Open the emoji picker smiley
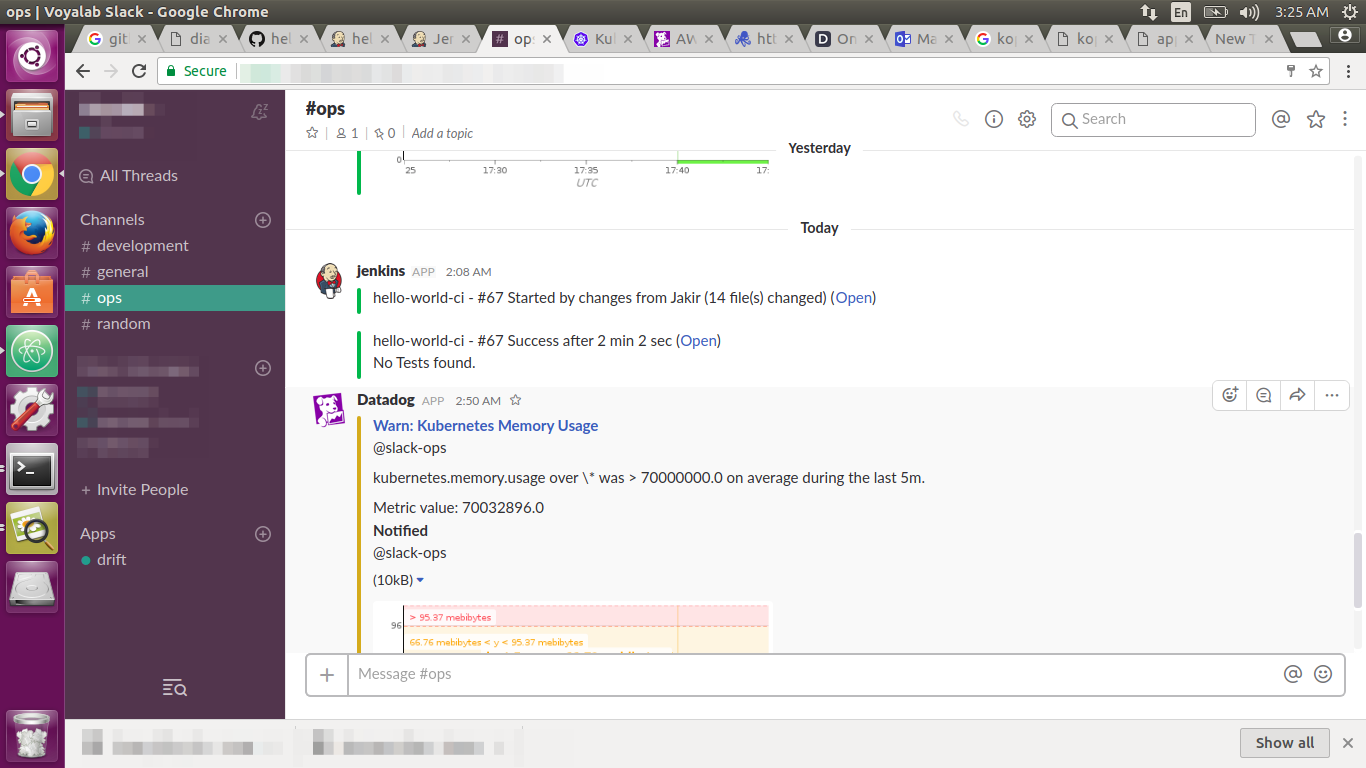The width and height of the screenshot is (1366, 768). (1323, 674)
